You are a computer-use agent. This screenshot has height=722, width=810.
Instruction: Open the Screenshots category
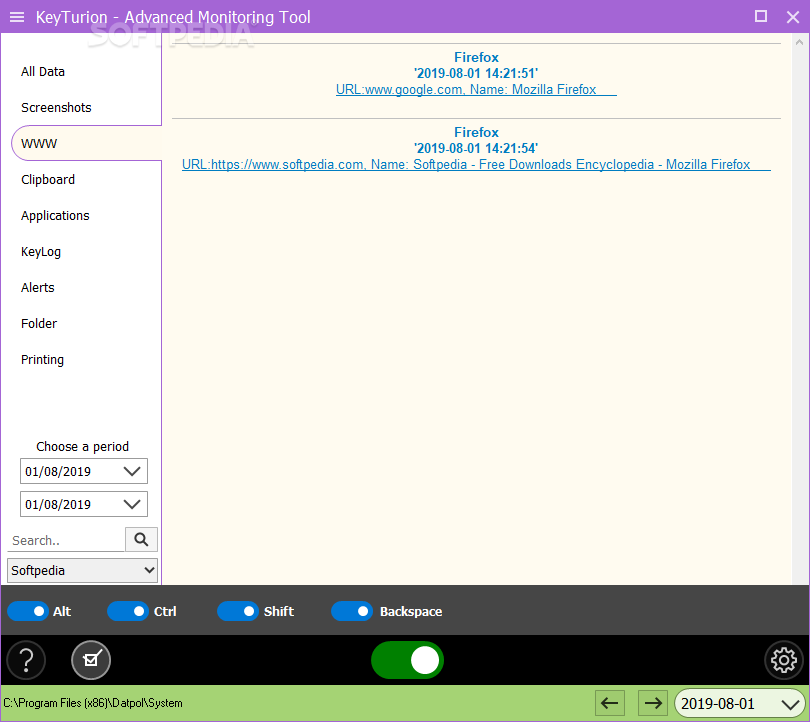coord(56,107)
